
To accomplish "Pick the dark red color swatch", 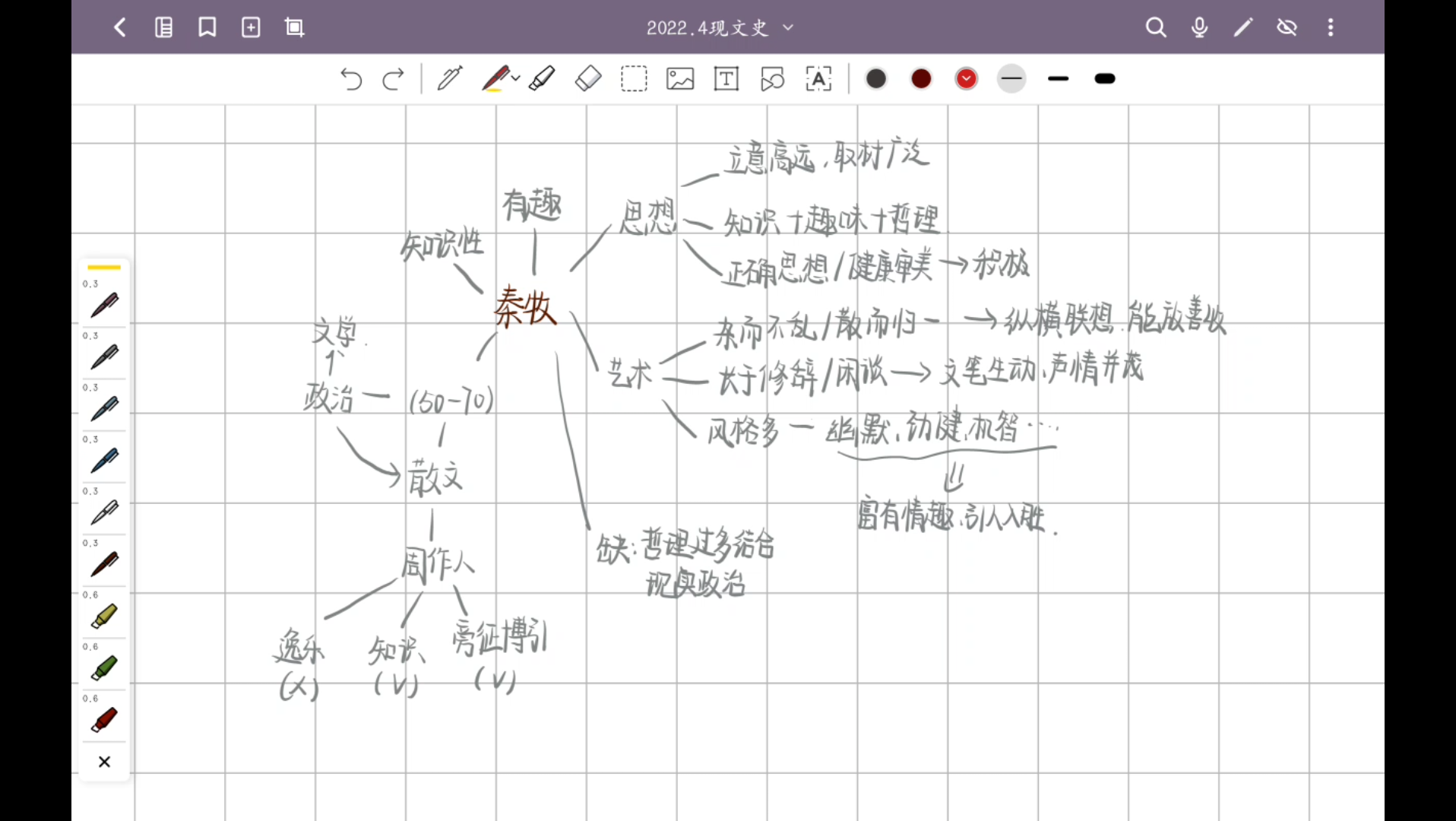I will pyautogui.click(x=921, y=79).
